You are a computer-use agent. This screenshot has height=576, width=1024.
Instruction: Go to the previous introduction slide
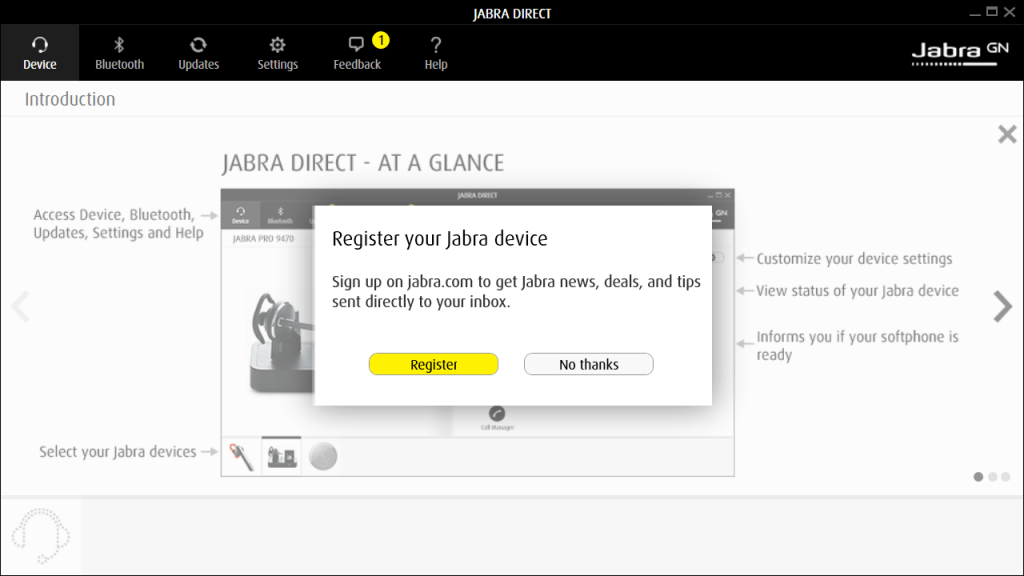click(x=20, y=307)
